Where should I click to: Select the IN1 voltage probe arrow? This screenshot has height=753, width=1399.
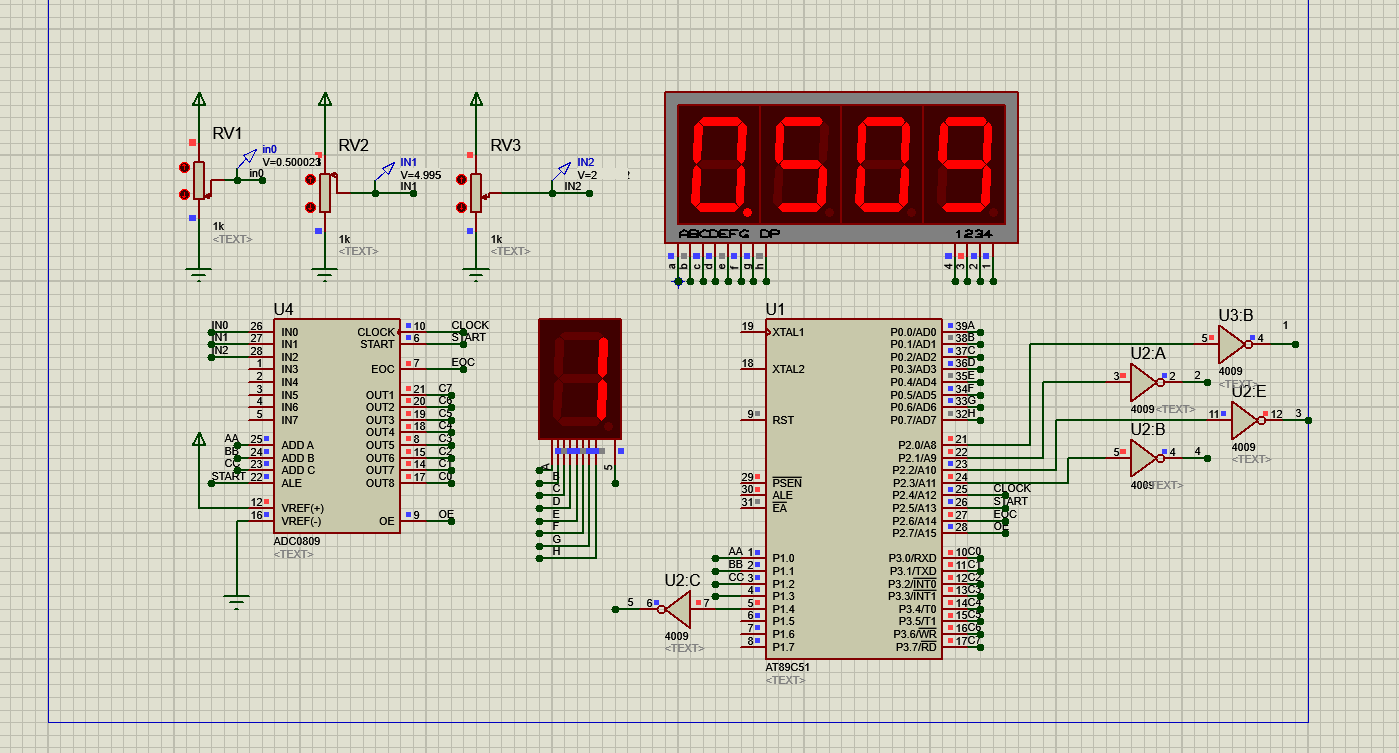coord(386,173)
